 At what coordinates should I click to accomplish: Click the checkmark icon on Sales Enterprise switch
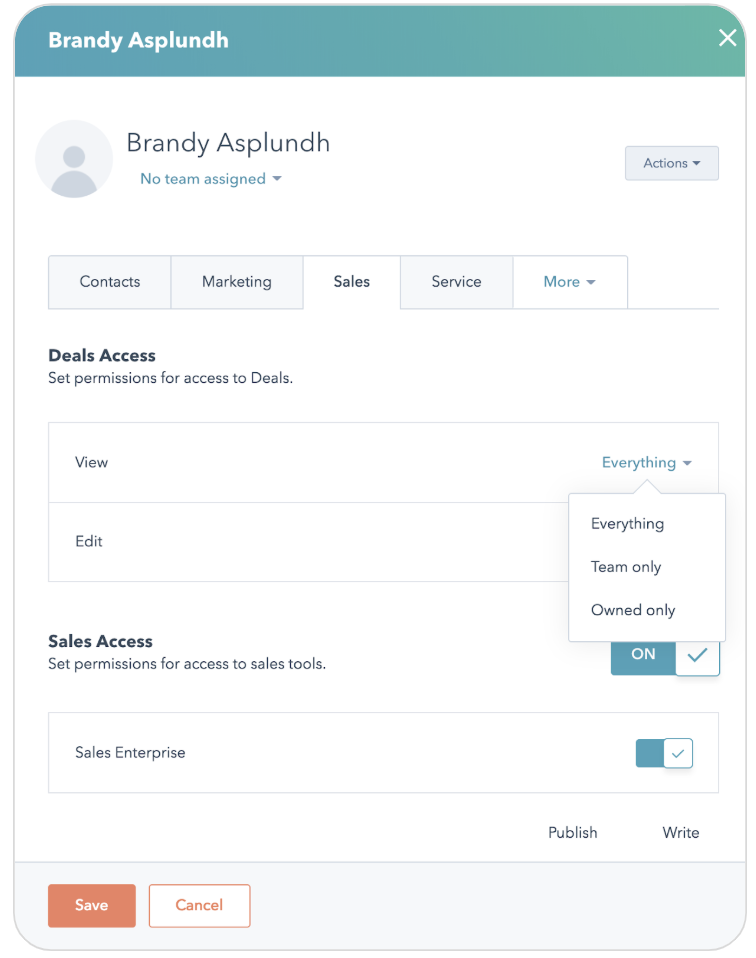tap(678, 753)
